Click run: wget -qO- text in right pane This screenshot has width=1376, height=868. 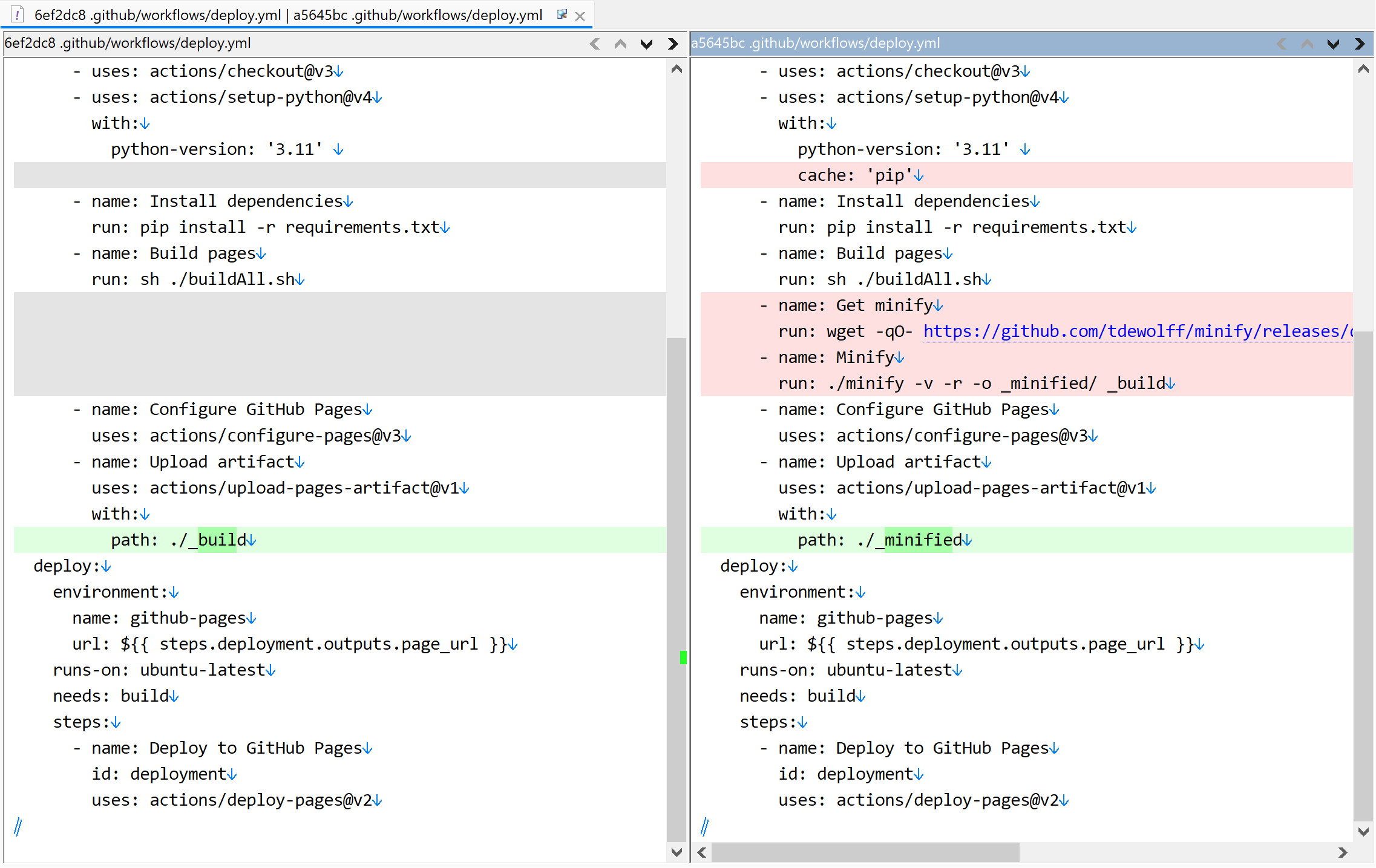tap(845, 331)
